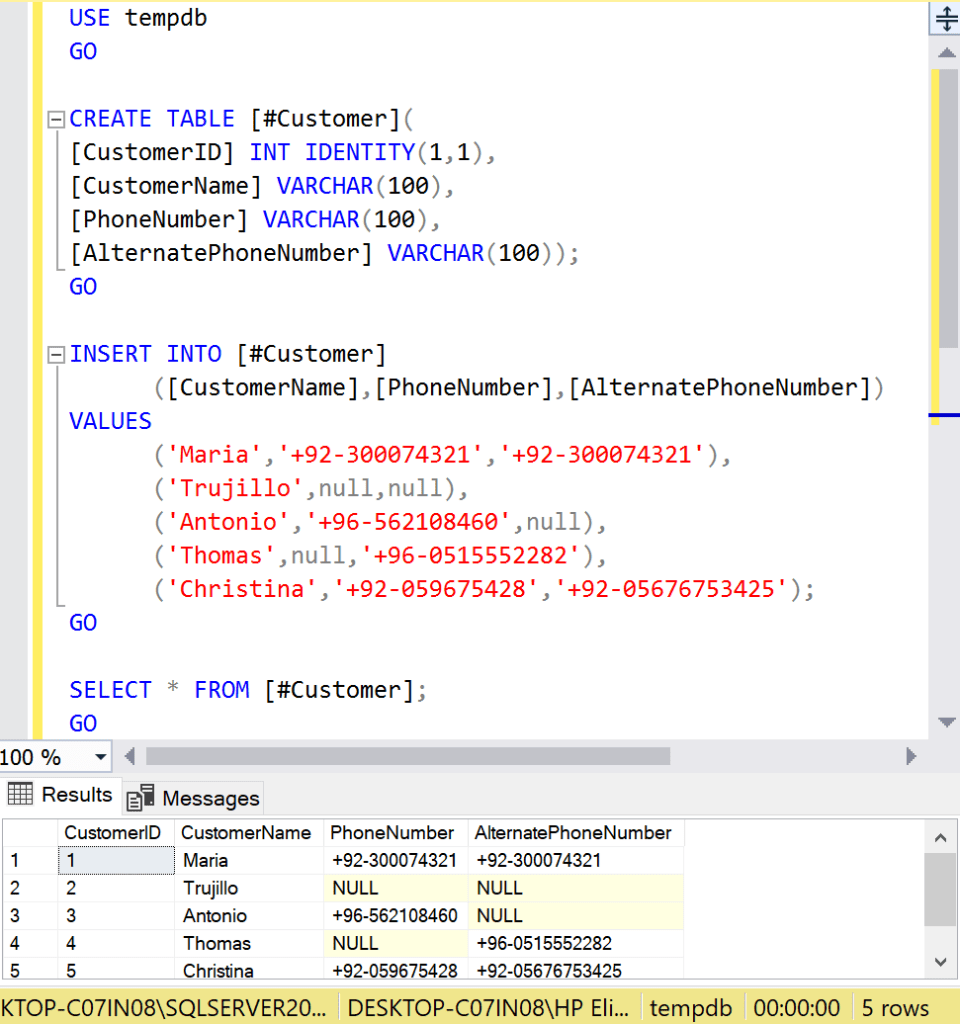Collapse the CREATE TABLE code block
Image resolution: width=960 pixels, height=1024 pixels.
pos(56,119)
